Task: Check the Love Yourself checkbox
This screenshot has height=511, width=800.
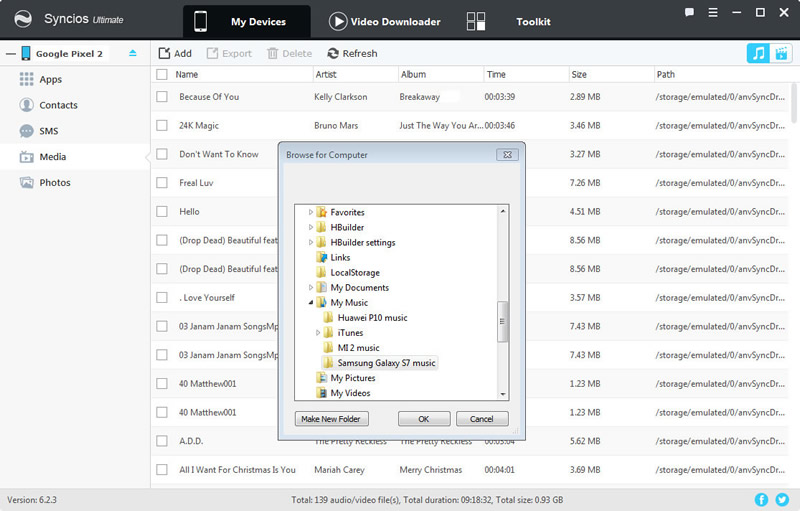Action: (162, 297)
